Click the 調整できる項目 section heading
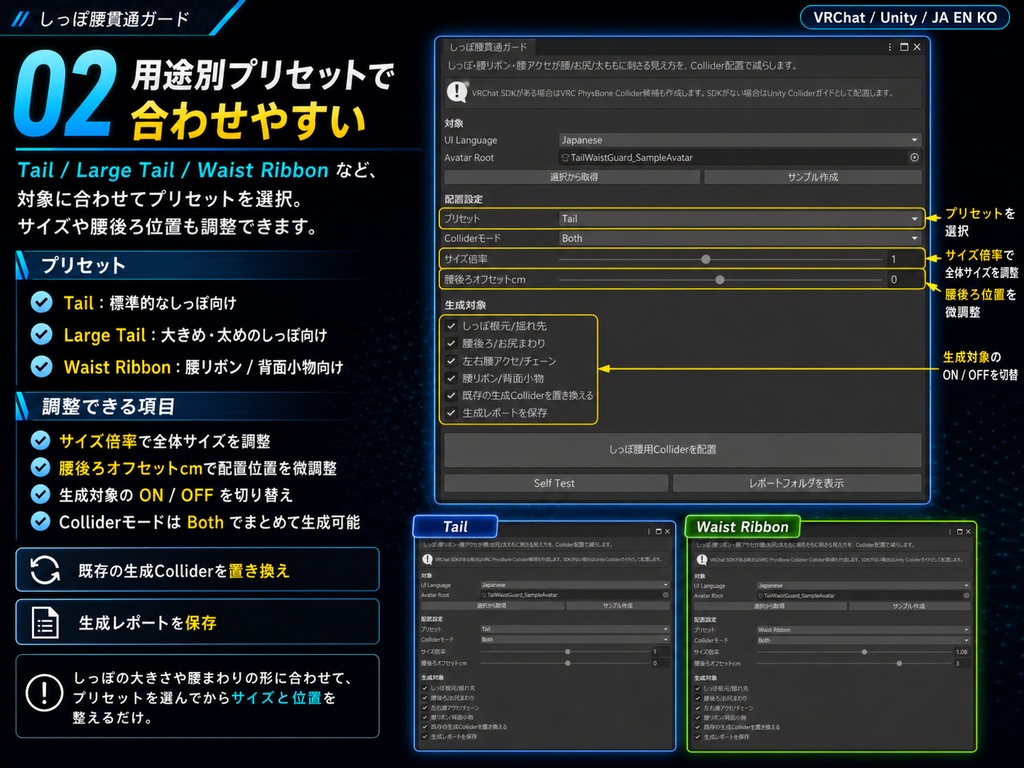Image resolution: width=1024 pixels, height=768 pixels. tap(108, 406)
